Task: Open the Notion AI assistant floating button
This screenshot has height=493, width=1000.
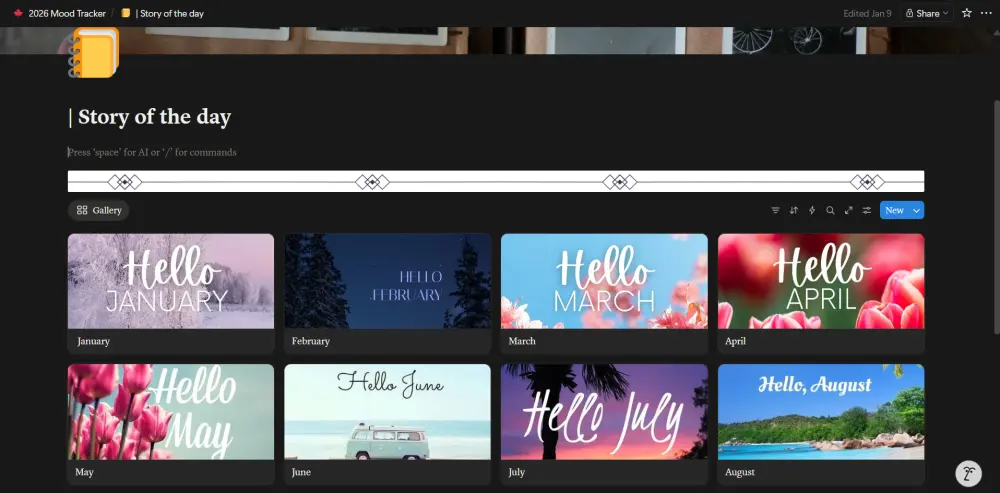Action: (968, 473)
